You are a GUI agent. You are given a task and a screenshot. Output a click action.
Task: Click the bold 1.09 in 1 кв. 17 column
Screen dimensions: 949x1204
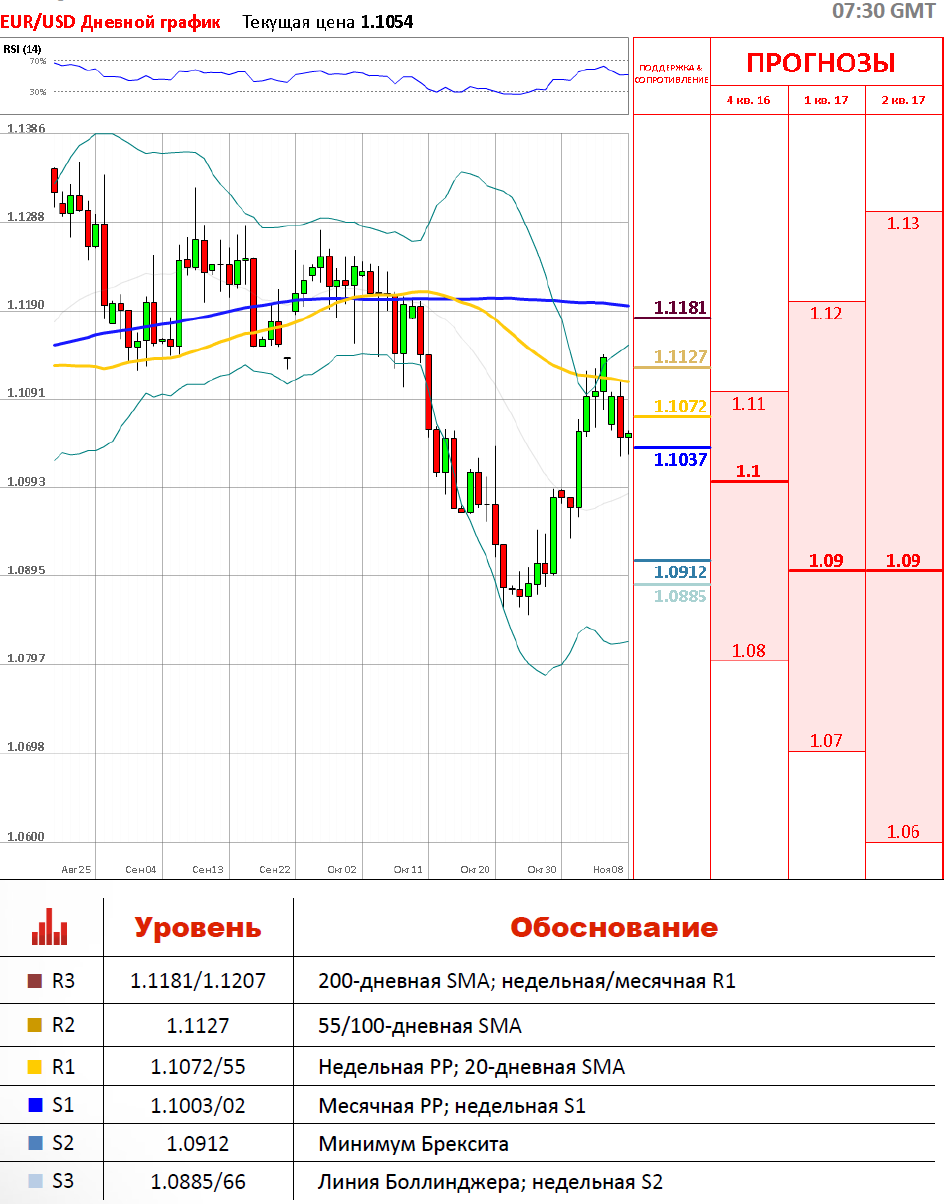point(826,560)
